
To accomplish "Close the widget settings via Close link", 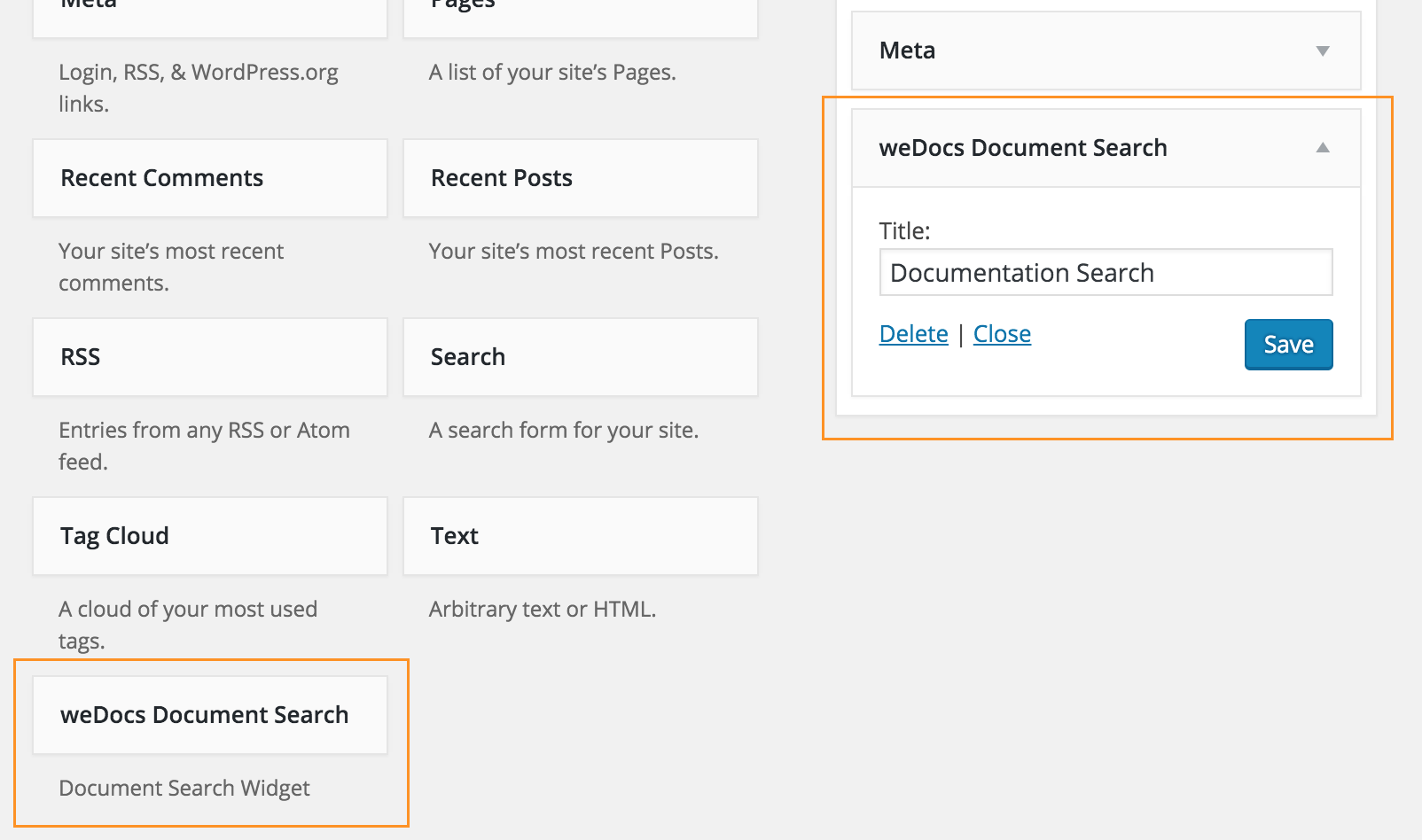I will pyautogui.click(x=1002, y=334).
